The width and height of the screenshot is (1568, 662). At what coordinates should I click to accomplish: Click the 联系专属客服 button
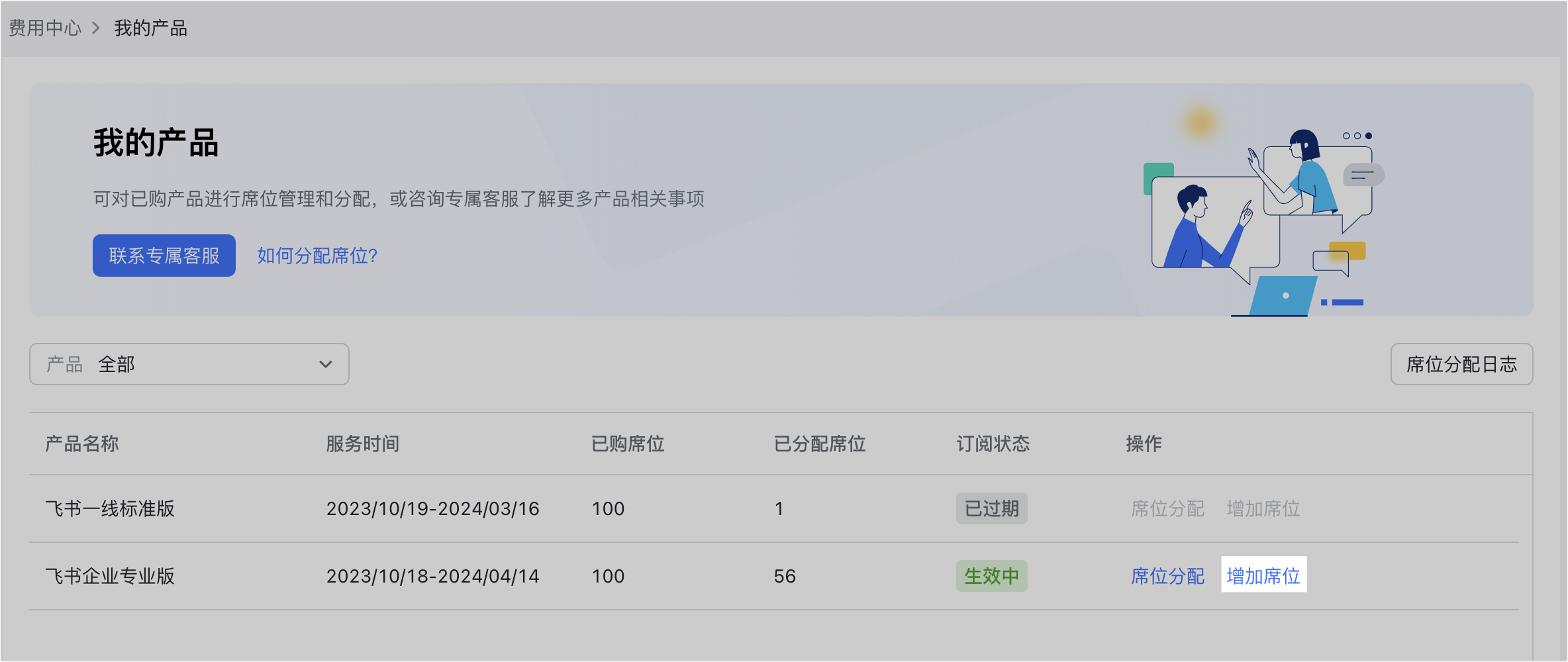164,256
